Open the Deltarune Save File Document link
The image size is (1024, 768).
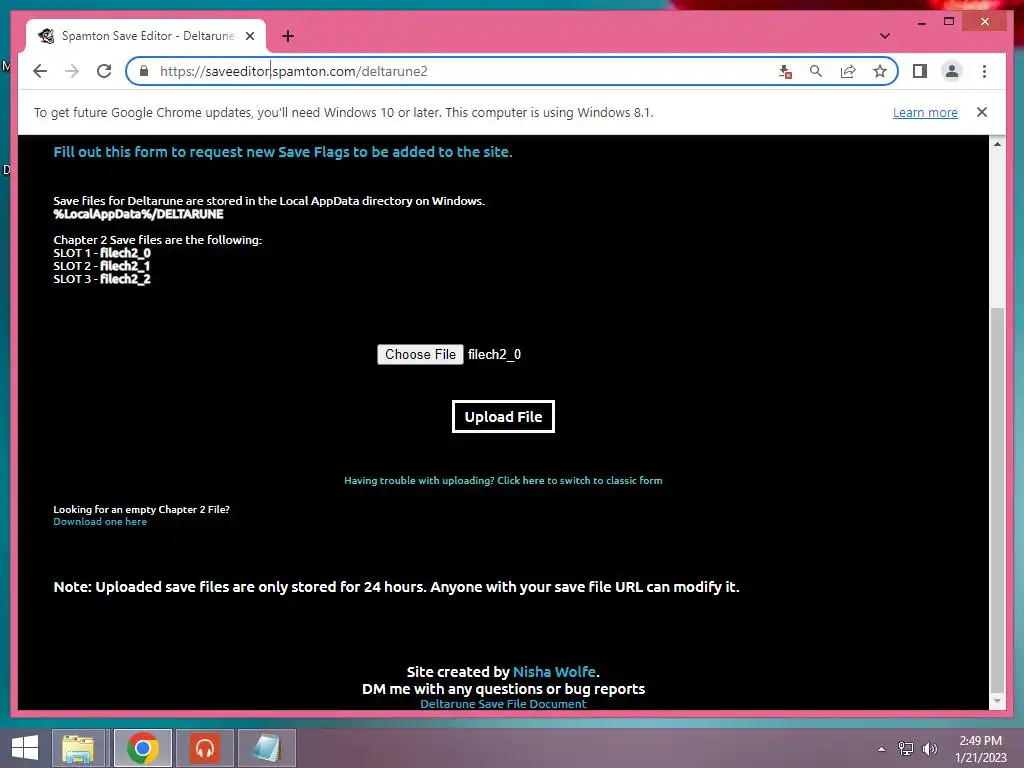click(x=503, y=703)
